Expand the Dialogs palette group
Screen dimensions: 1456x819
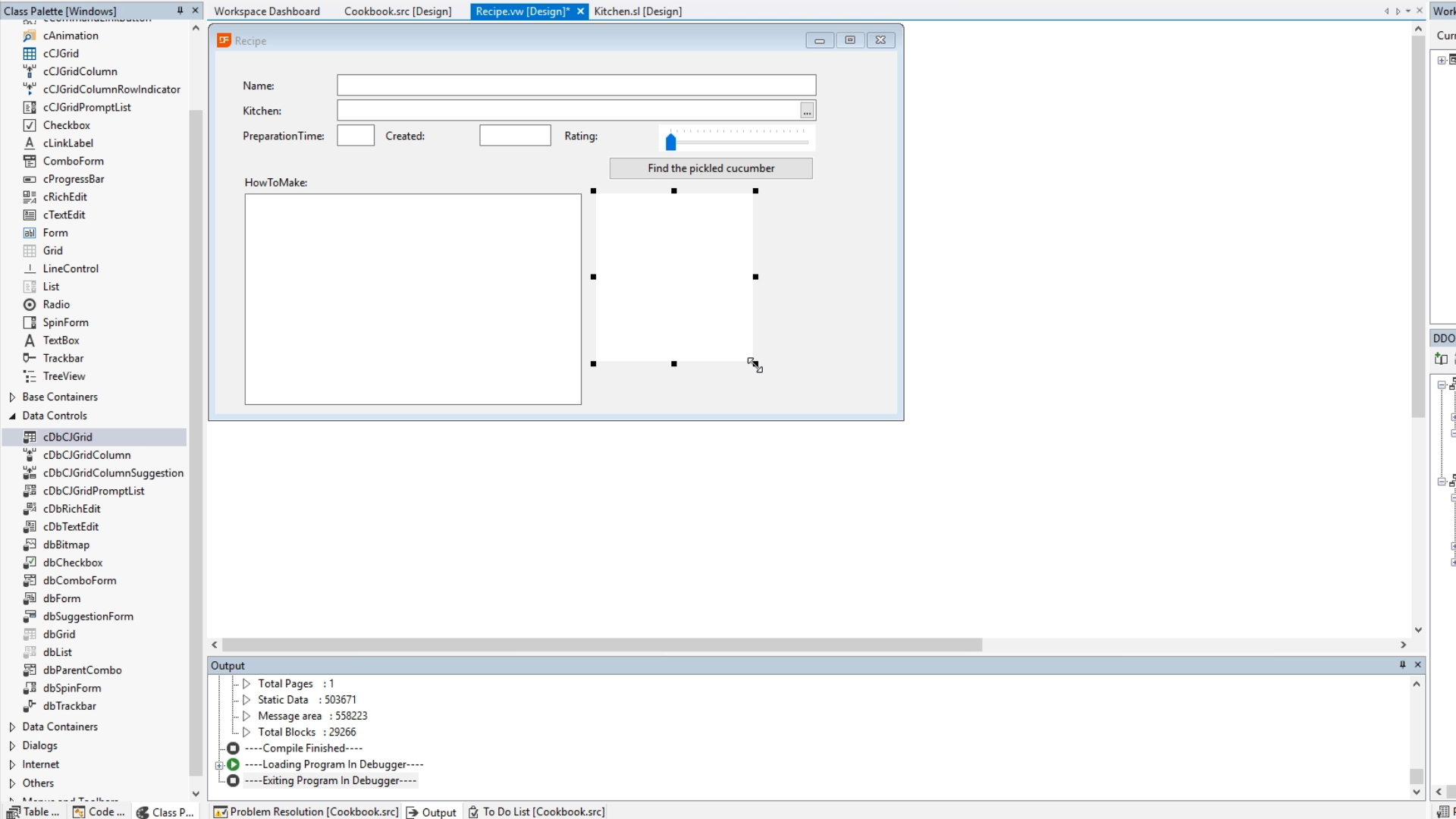pos(12,745)
